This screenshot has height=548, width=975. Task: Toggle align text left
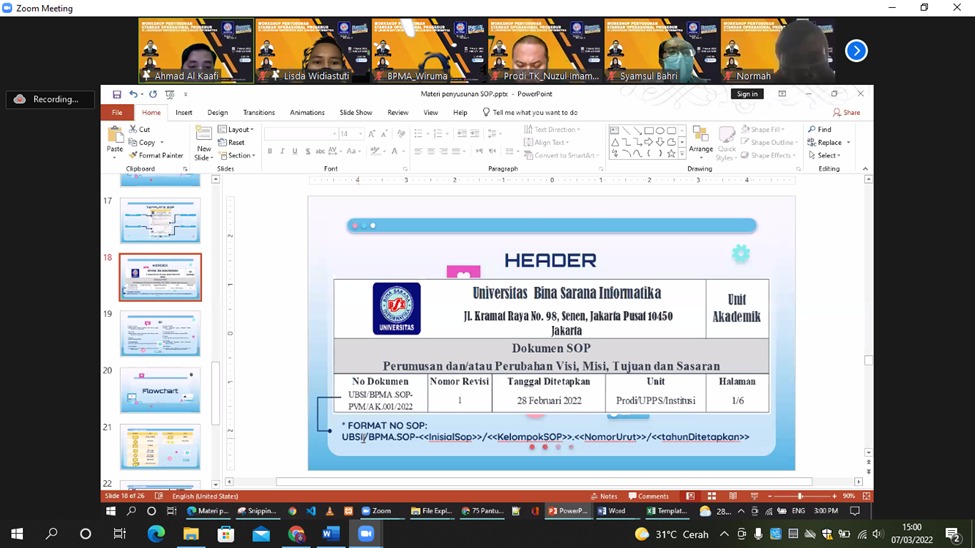(418, 151)
